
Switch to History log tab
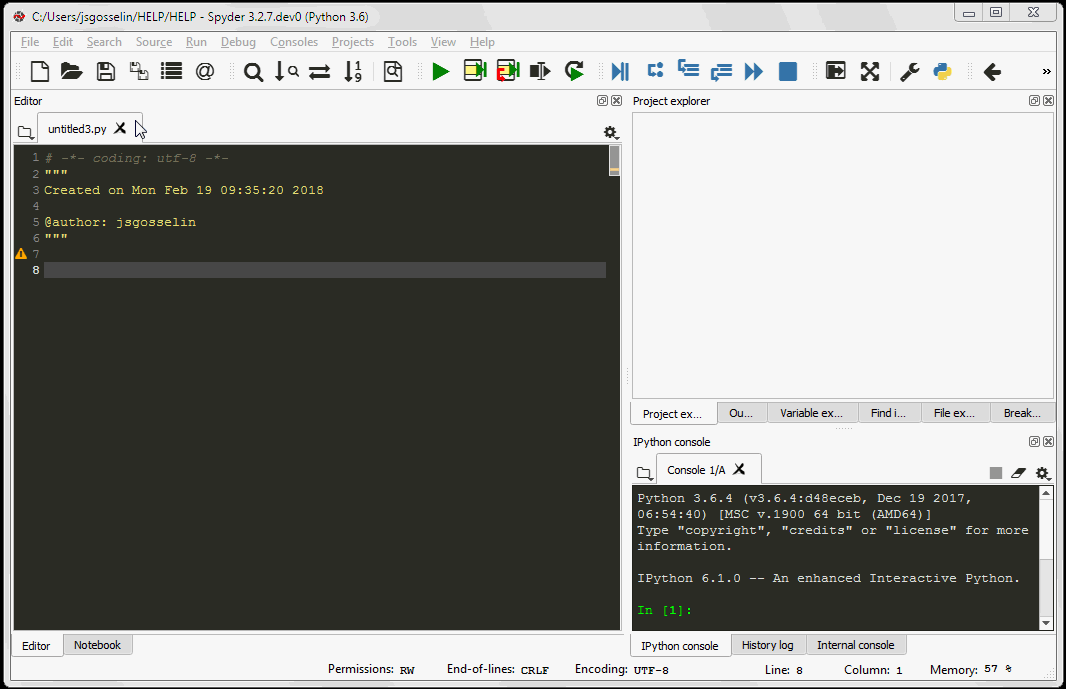(x=768, y=645)
